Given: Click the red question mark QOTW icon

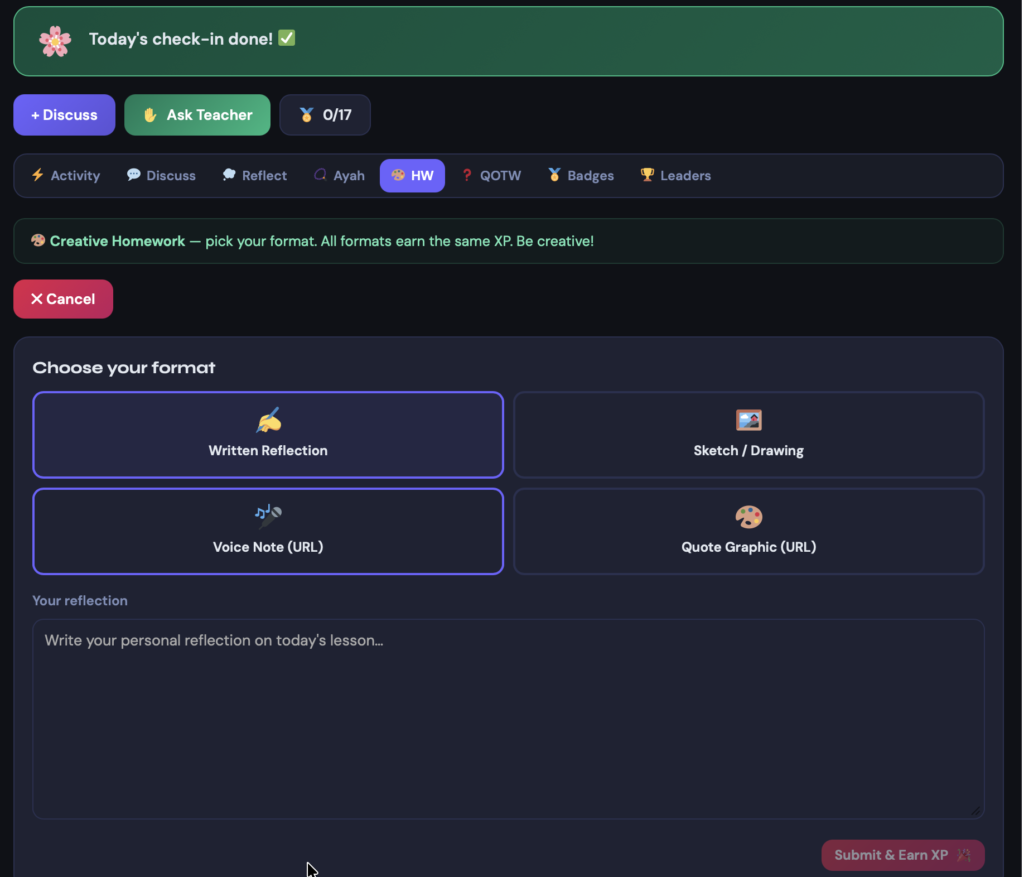Looking at the screenshot, I should click(467, 175).
